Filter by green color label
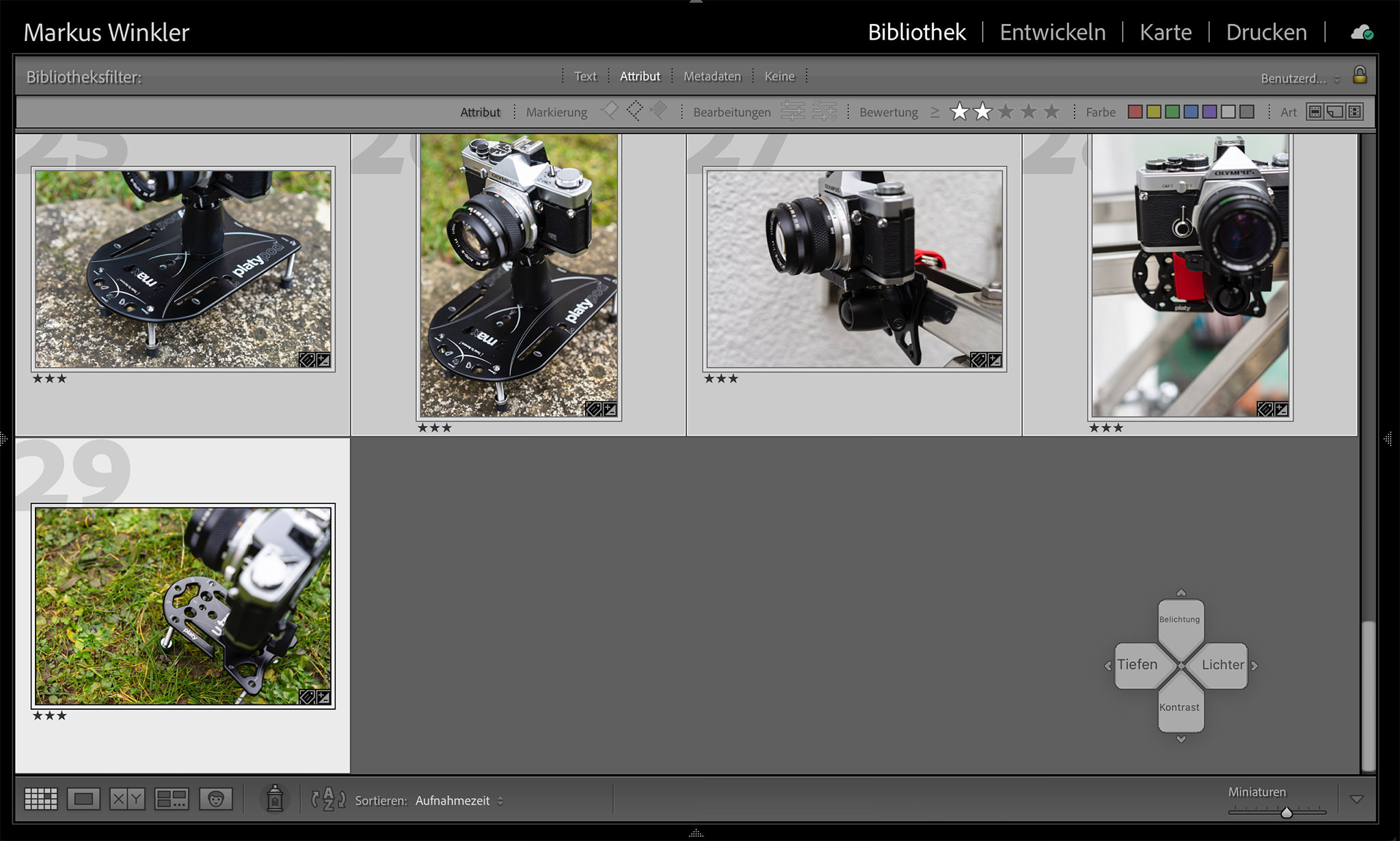Viewport: 1400px width, 841px height. [x=1172, y=111]
